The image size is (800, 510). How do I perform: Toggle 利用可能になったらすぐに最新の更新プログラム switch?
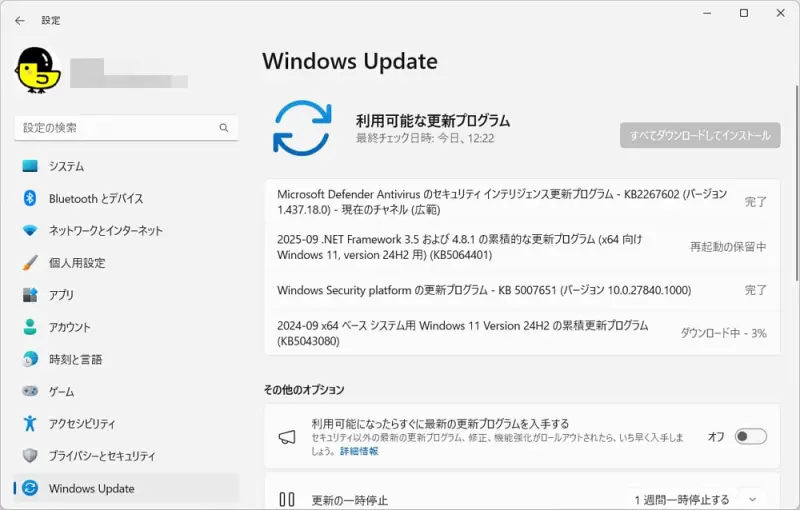pyautogui.click(x=751, y=437)
